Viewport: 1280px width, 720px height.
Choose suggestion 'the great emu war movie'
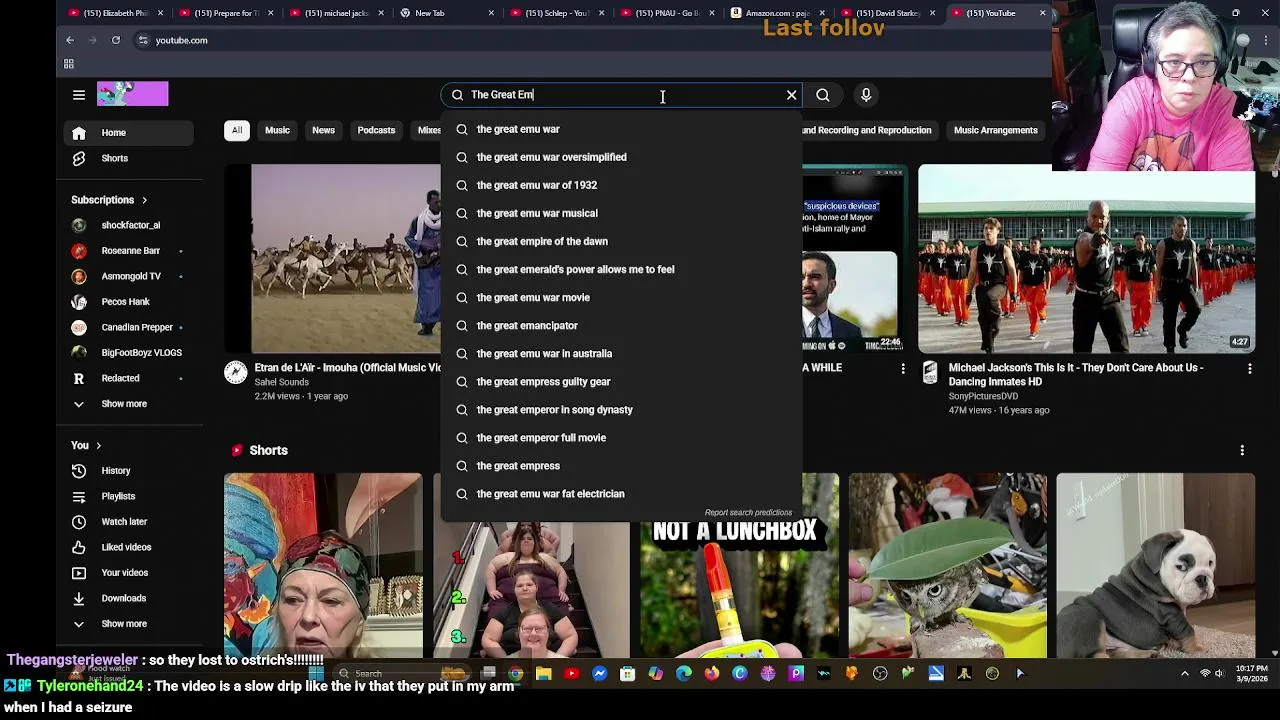coord(620,297)
